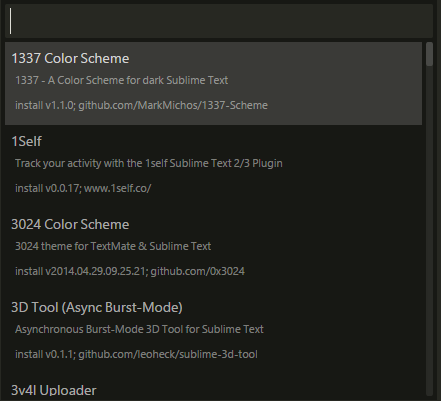Click the github.com/MarkMichos/1337-Scheme install line
Viewport: 441px width, 401px height.
click(141, 105)
